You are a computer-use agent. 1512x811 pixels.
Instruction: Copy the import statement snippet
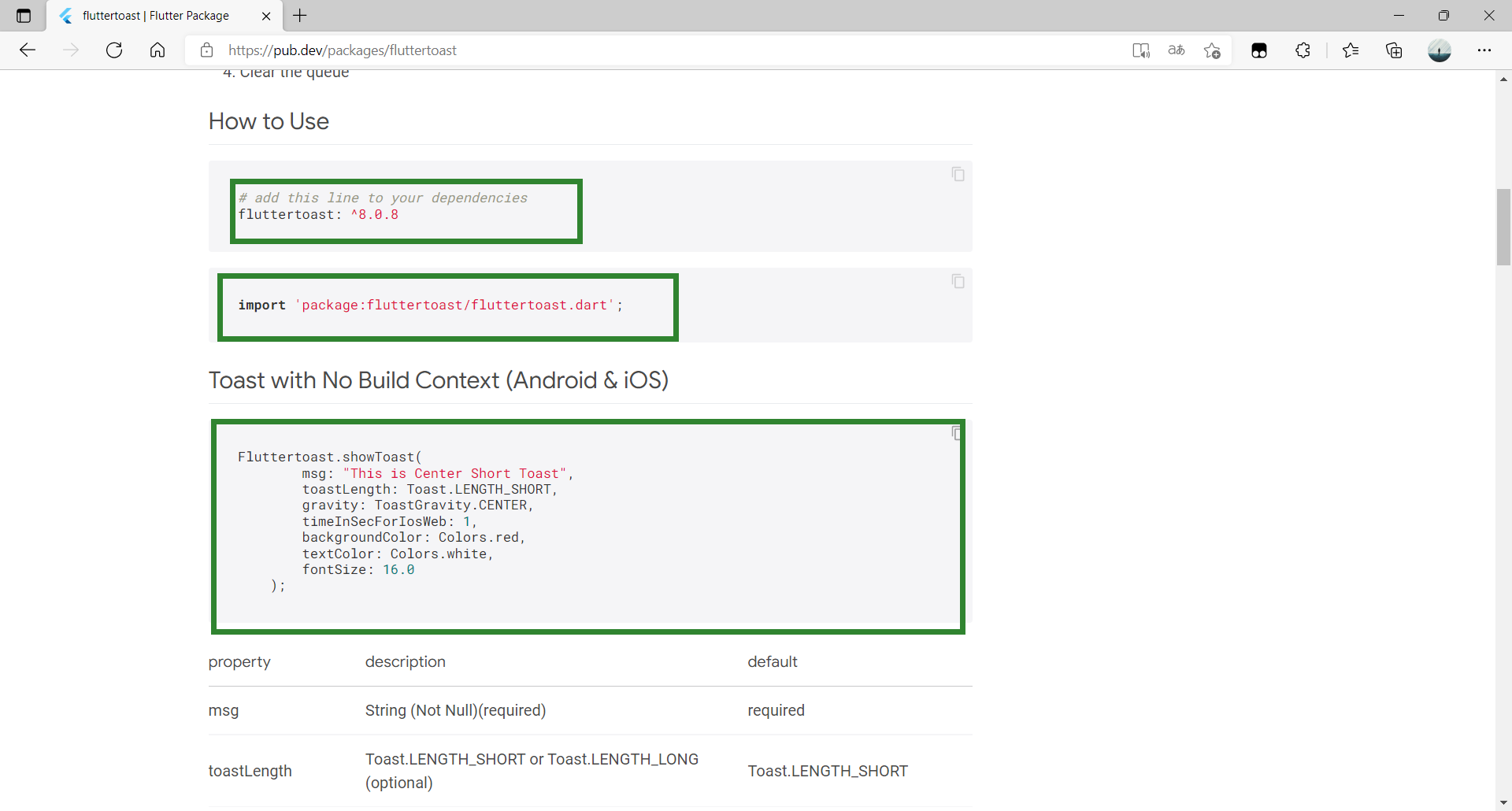coord(958,281)
